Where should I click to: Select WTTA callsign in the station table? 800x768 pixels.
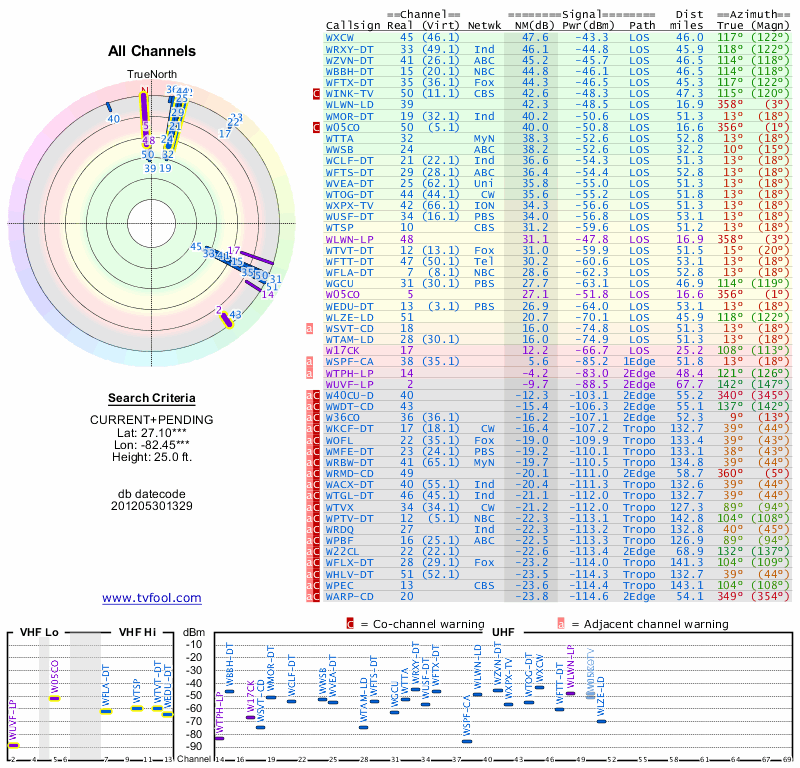pyautogui.click(x=340, y=138)
